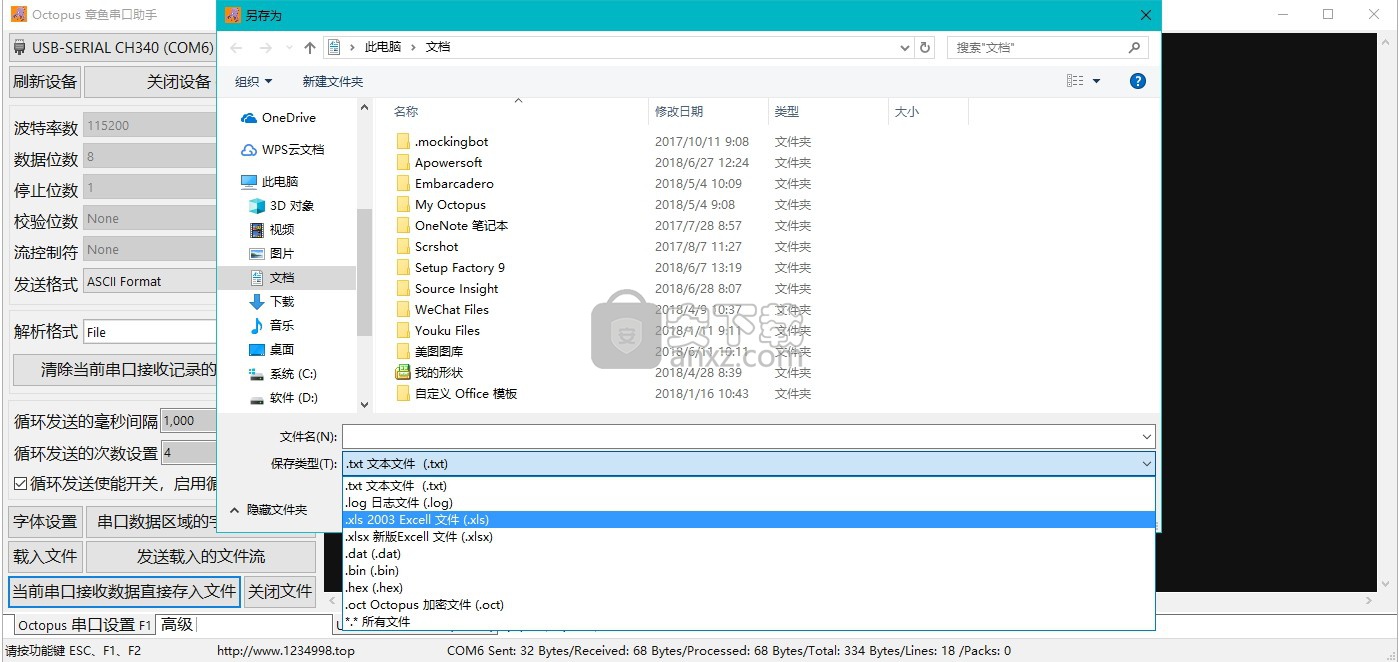The width and height of the screenshot is (1399, 662).
Task: Open the 发送格式 ASCII Format dropdown
Action: [150, 282]
